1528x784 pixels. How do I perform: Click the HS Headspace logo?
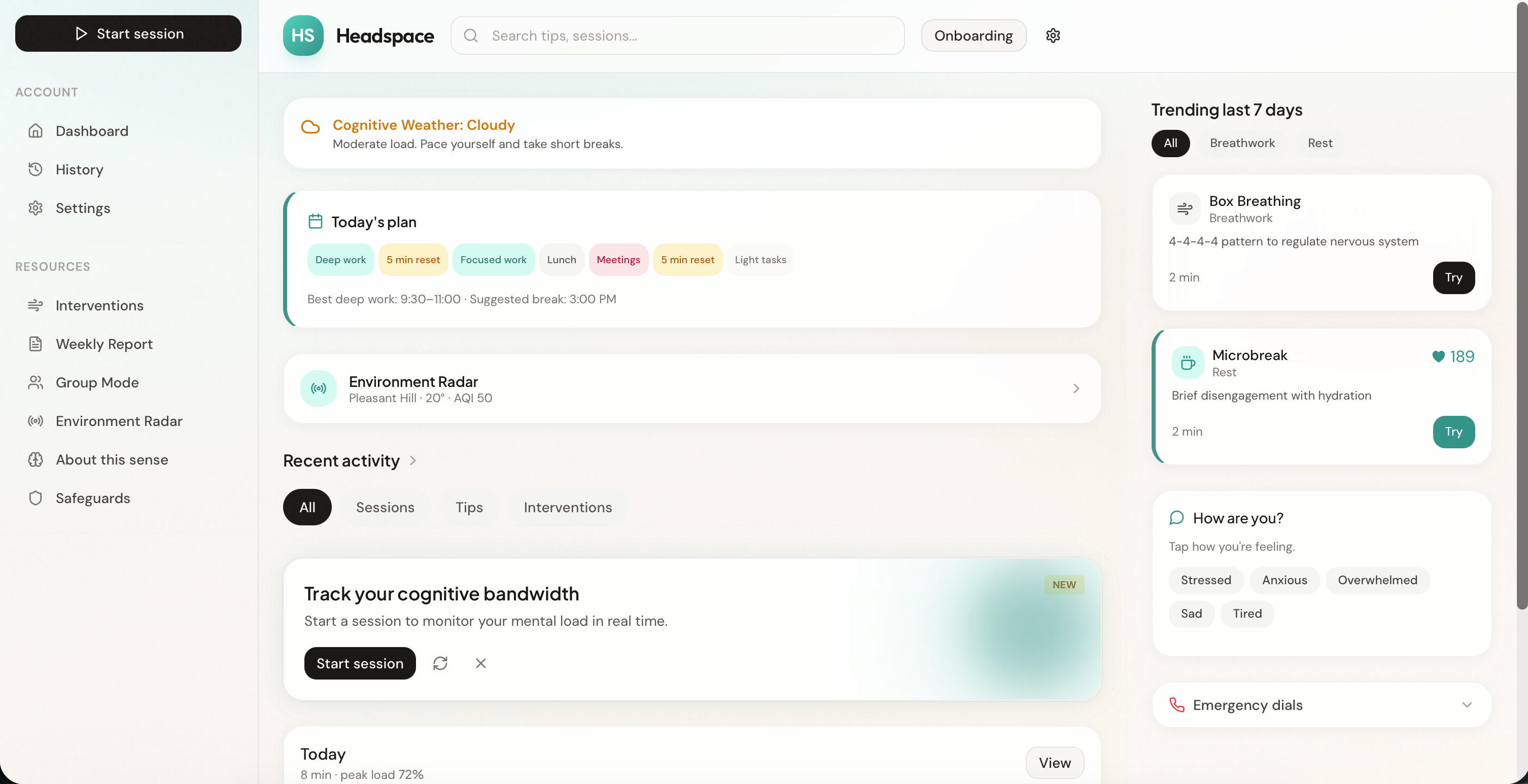click(303, 35)
